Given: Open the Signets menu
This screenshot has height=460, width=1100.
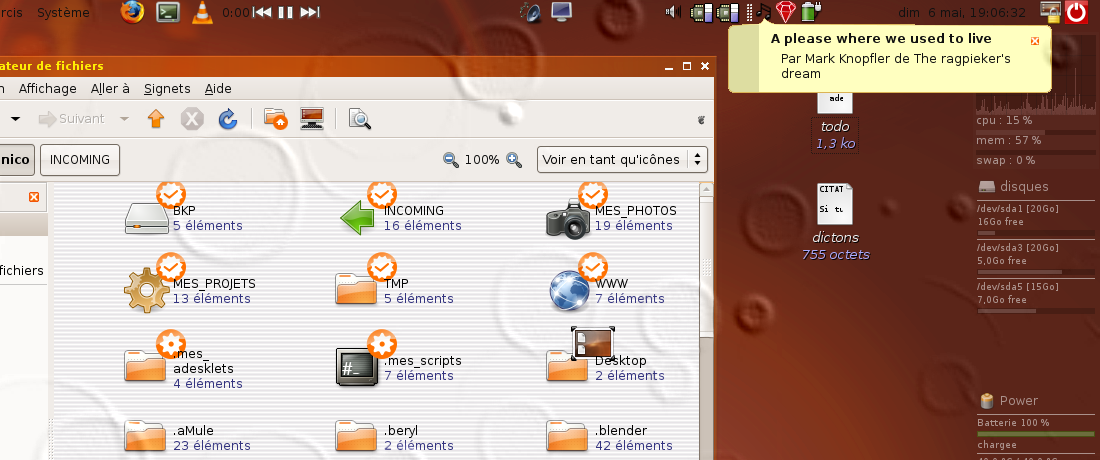Looking at the screenshot, I should click(x=167, y=88).
